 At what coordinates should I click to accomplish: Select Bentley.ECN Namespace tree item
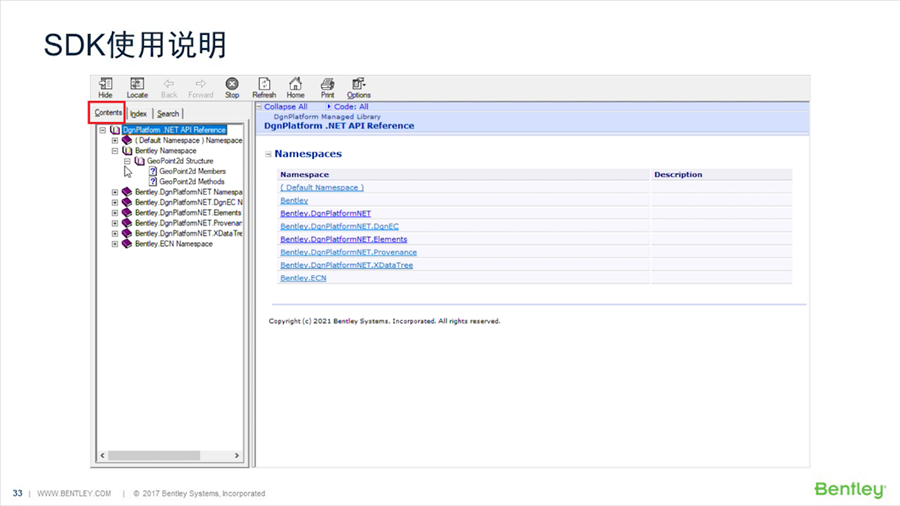[174, 244]
